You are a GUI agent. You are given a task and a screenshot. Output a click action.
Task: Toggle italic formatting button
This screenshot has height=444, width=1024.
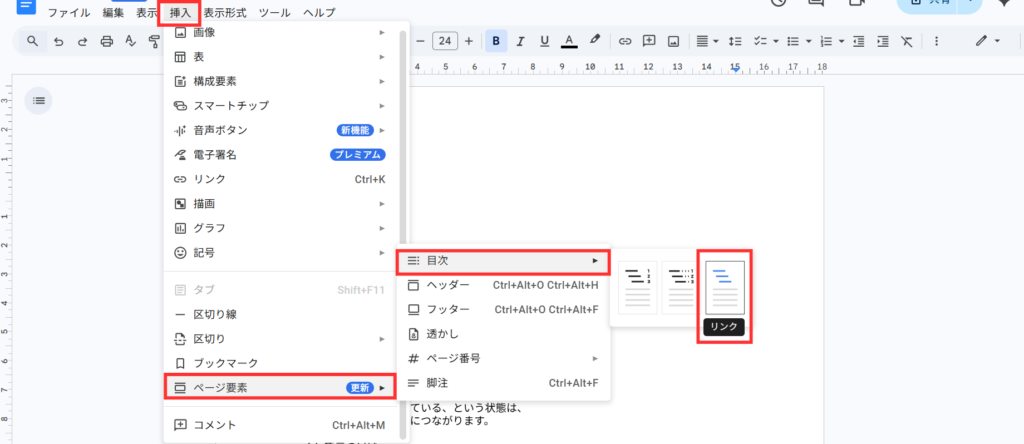tap(520, 41)
